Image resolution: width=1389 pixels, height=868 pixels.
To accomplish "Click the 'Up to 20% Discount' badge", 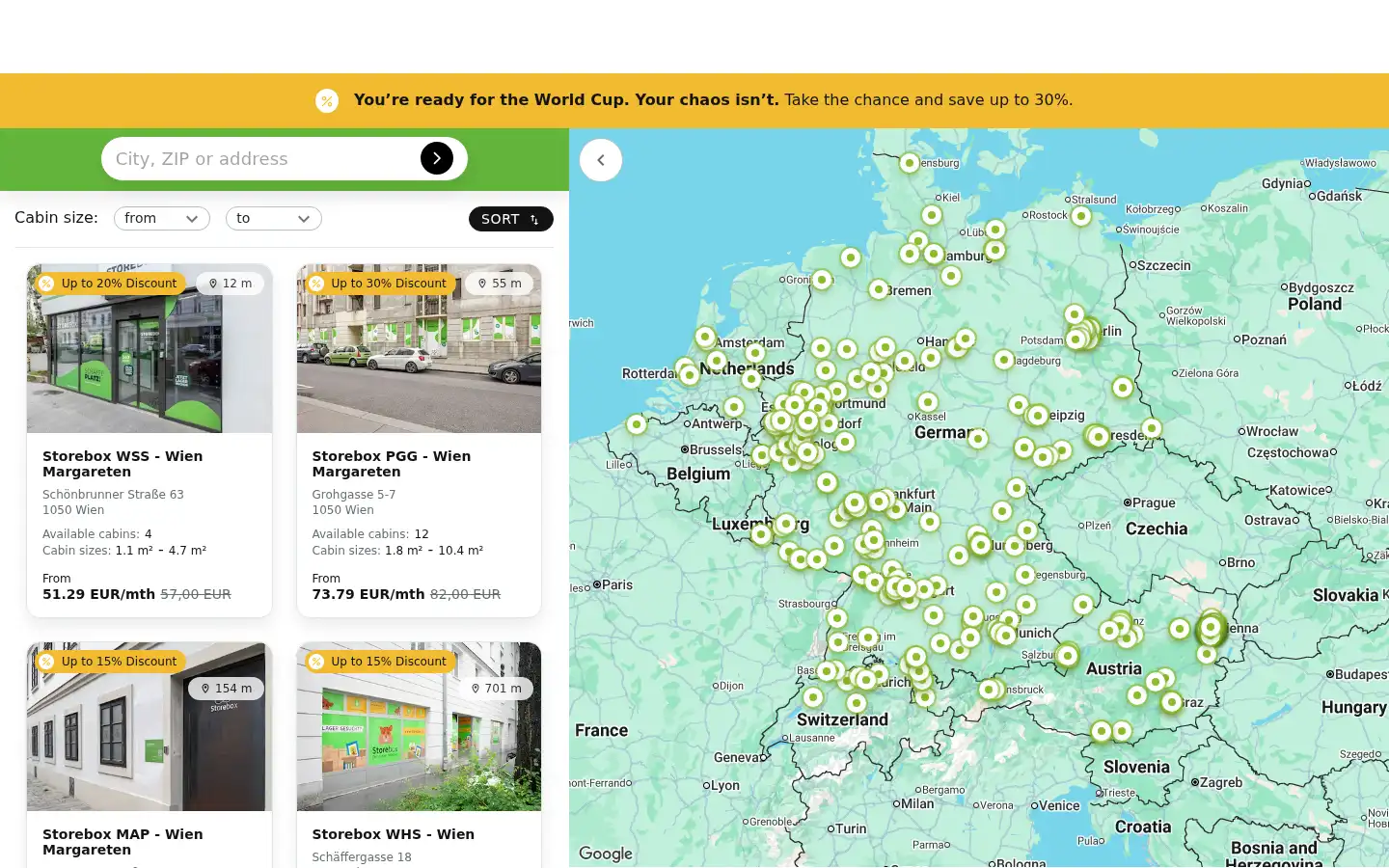I will pos(110,284).
